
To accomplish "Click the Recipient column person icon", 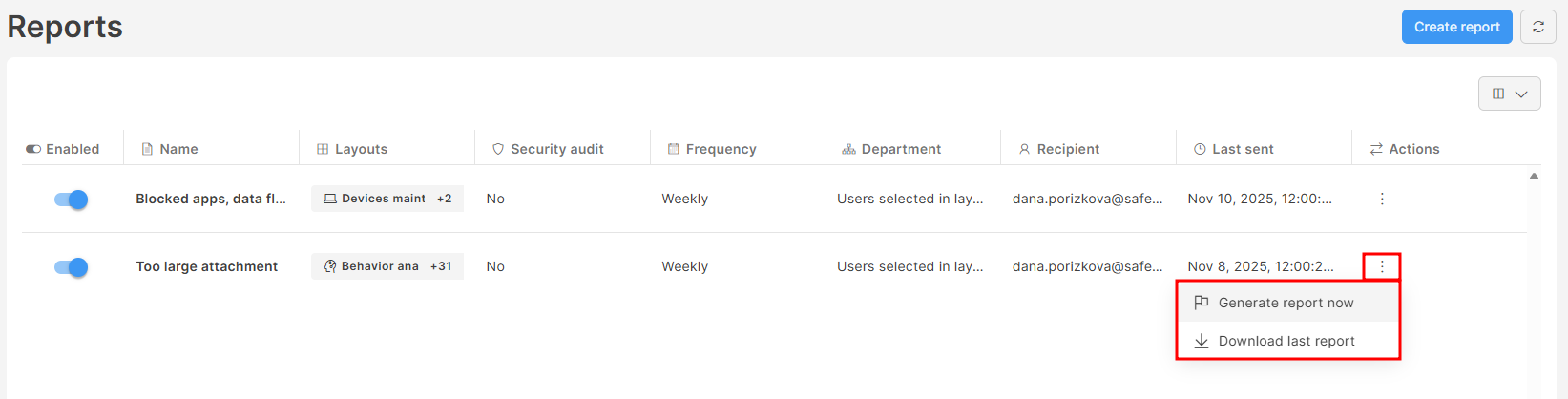I will (x=1024, y=149).
